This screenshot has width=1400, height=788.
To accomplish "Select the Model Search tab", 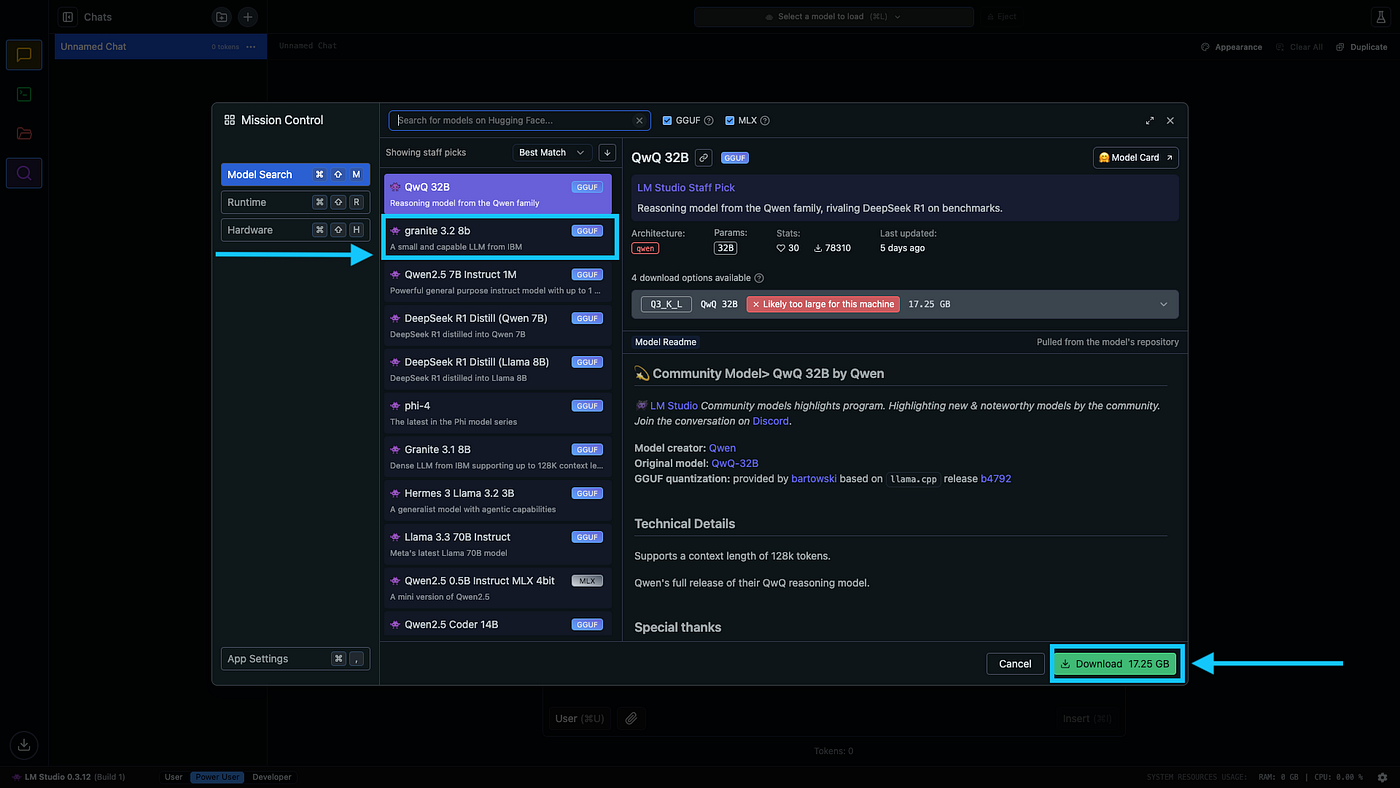I will point(295,174).
